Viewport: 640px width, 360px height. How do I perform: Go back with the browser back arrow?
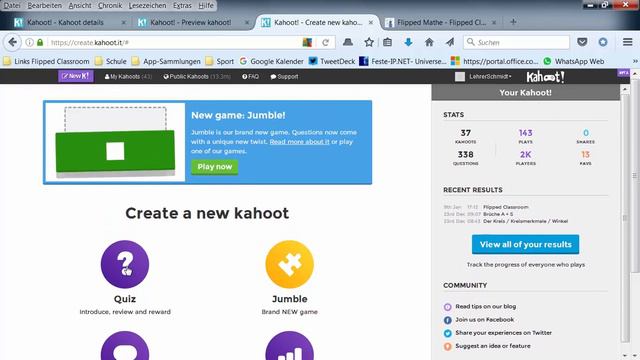12,42
